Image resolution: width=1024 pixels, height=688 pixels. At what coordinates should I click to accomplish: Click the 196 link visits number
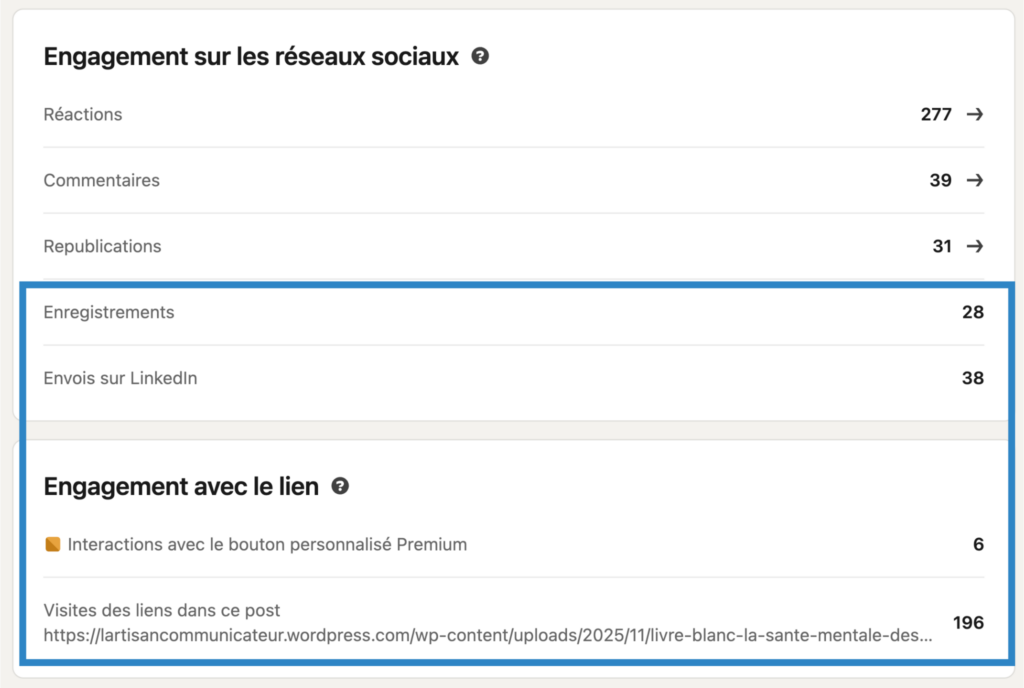[968, 622]
